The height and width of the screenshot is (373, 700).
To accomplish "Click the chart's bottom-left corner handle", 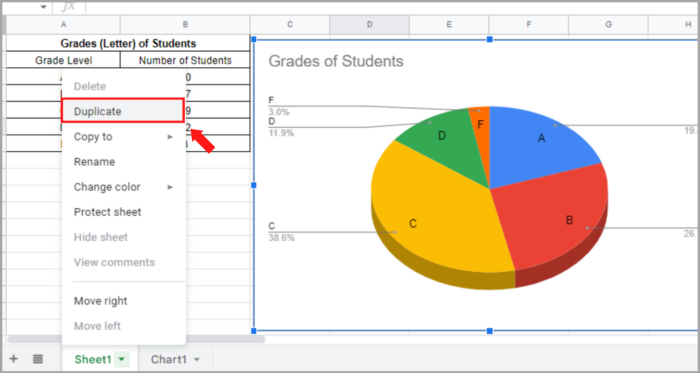I will tap(254, 331).
